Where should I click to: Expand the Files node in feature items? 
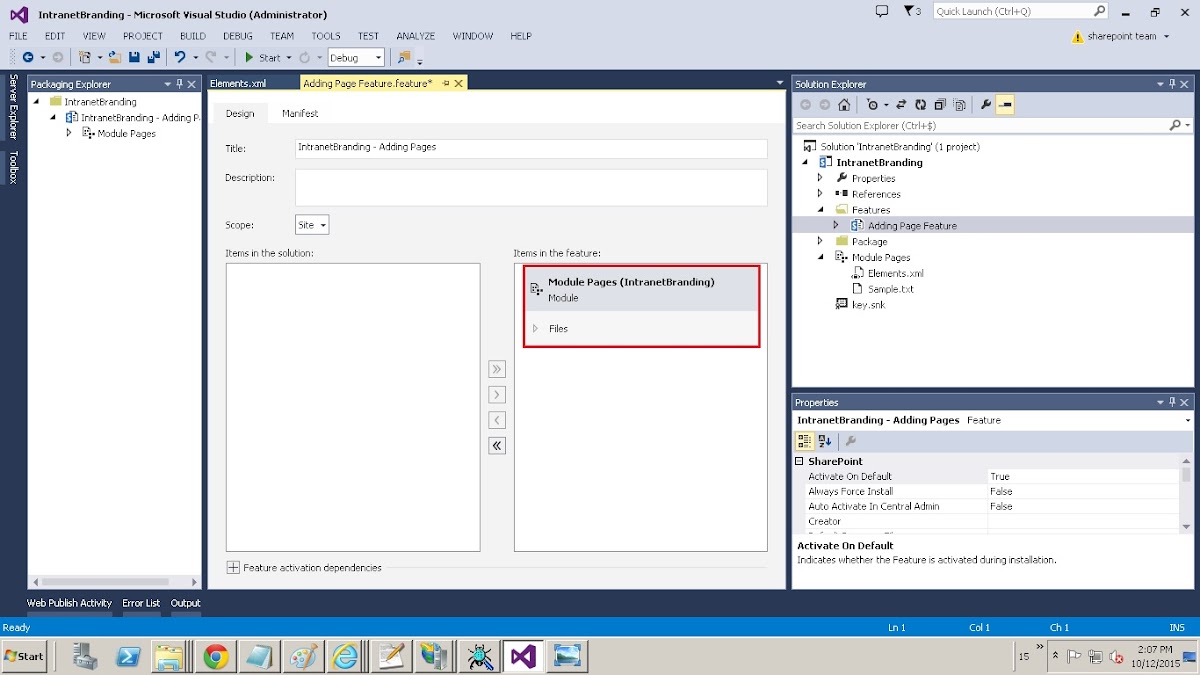536,329
